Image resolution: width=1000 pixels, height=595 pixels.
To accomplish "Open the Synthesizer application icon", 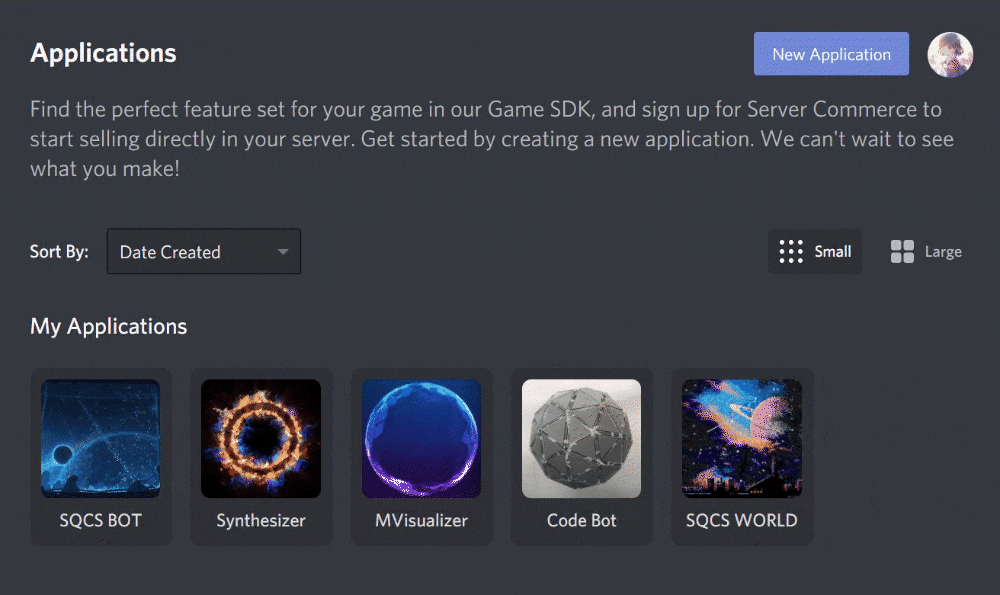I will tap(261, 439).
